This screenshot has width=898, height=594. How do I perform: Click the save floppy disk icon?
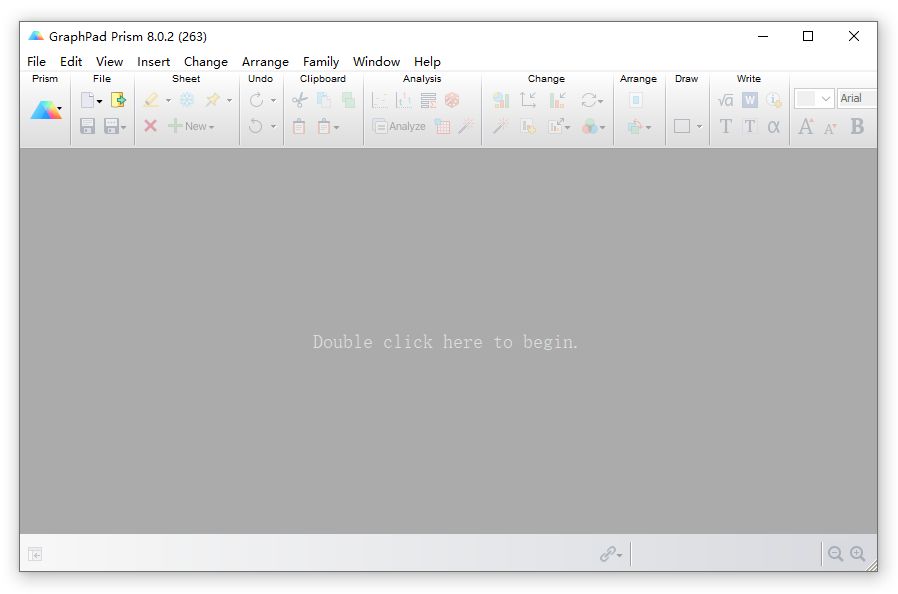tap(87, 126)
